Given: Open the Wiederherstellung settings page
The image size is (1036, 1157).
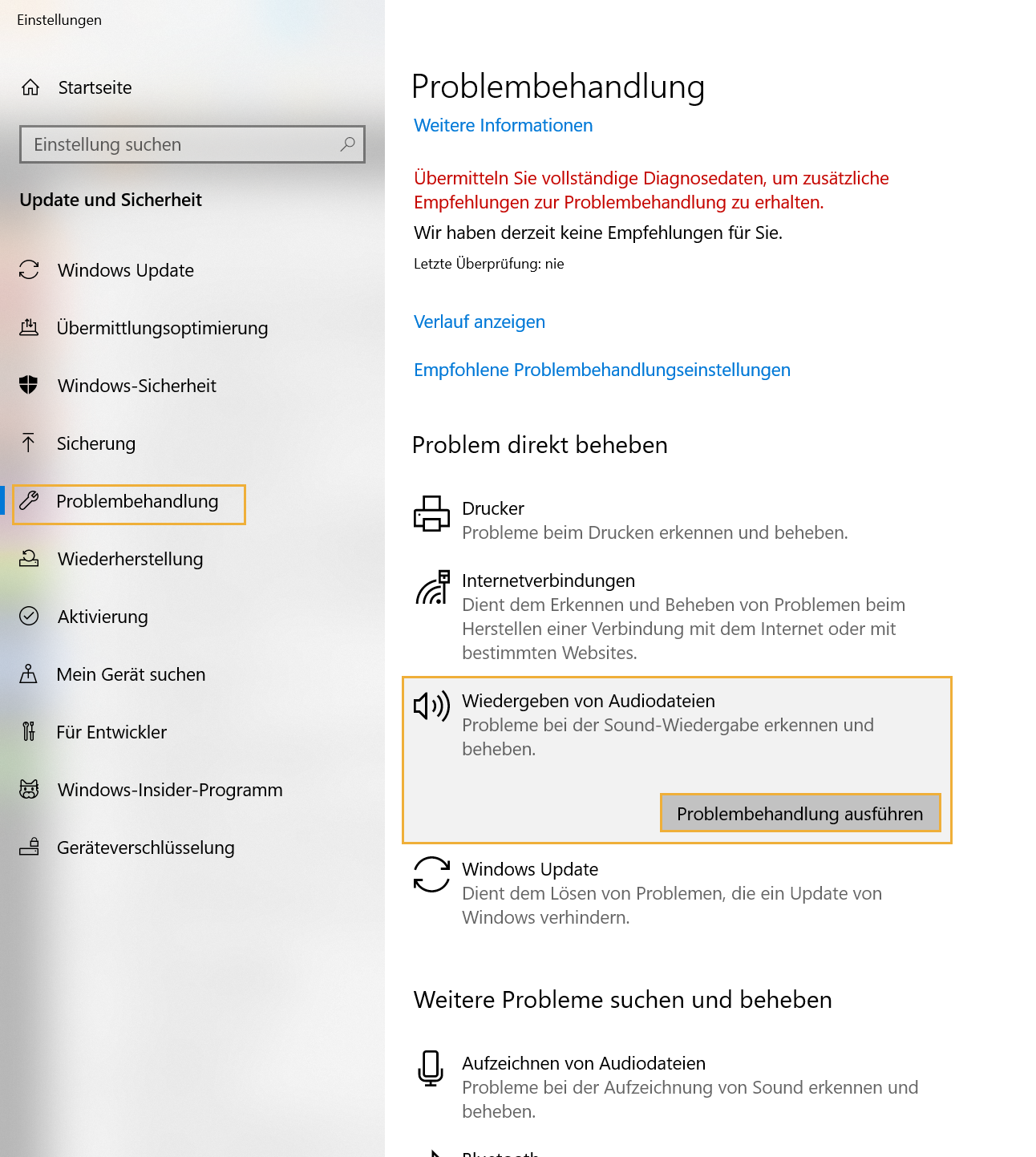Looking at the screenshot, I should (x=130, y=559).
